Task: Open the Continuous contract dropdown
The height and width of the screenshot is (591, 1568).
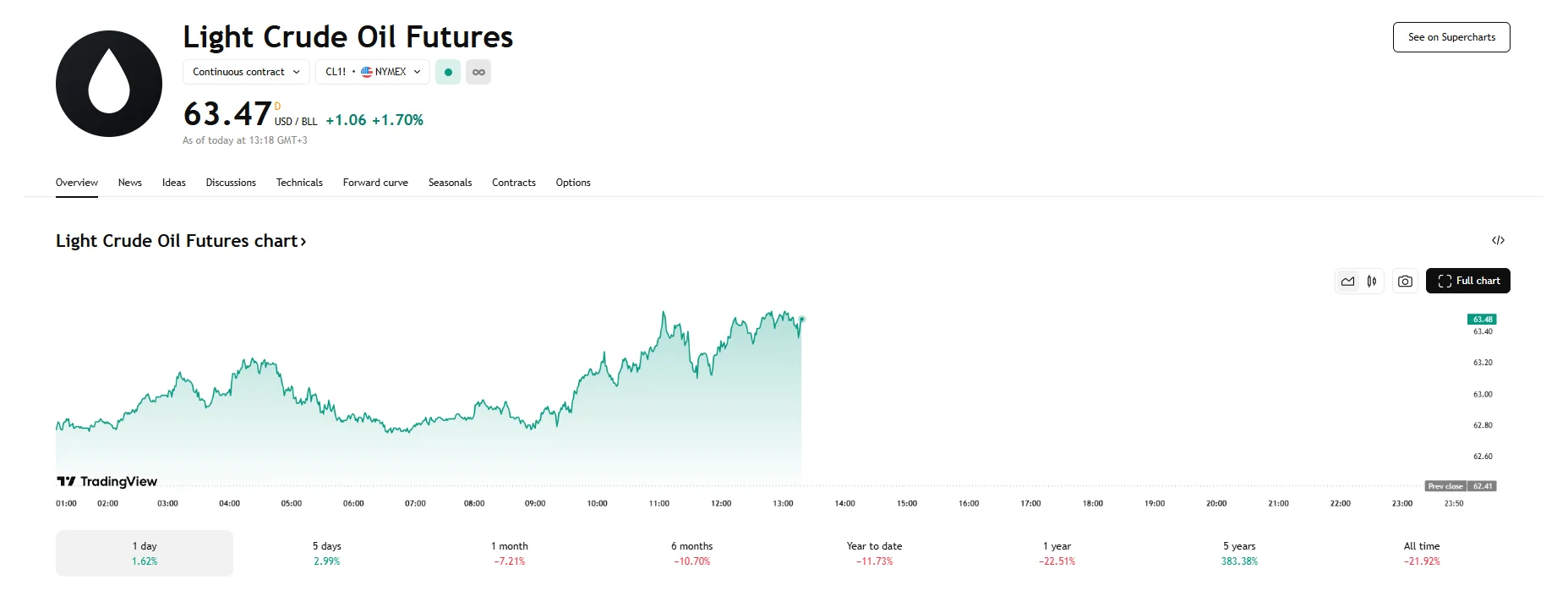Action: tap(245, 72)
